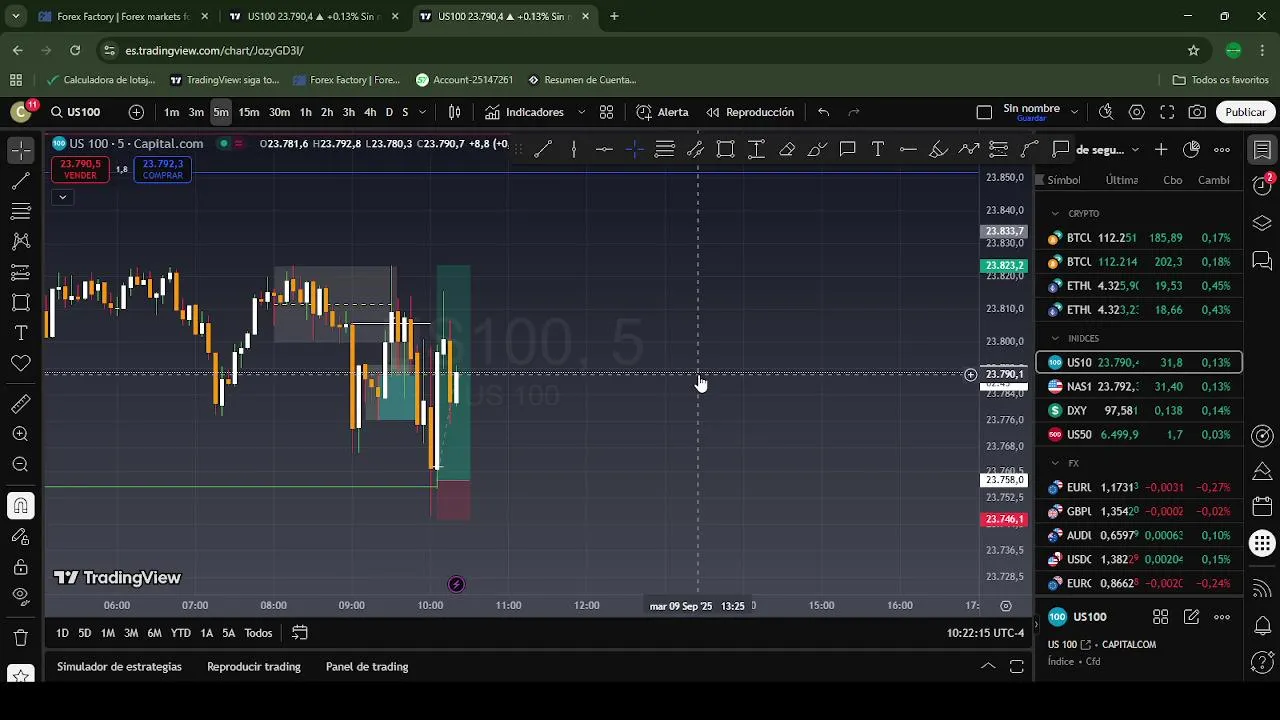Open the Fibonacci tools in left toolbar
1280x720 pixels.
(x=21, y=211)
